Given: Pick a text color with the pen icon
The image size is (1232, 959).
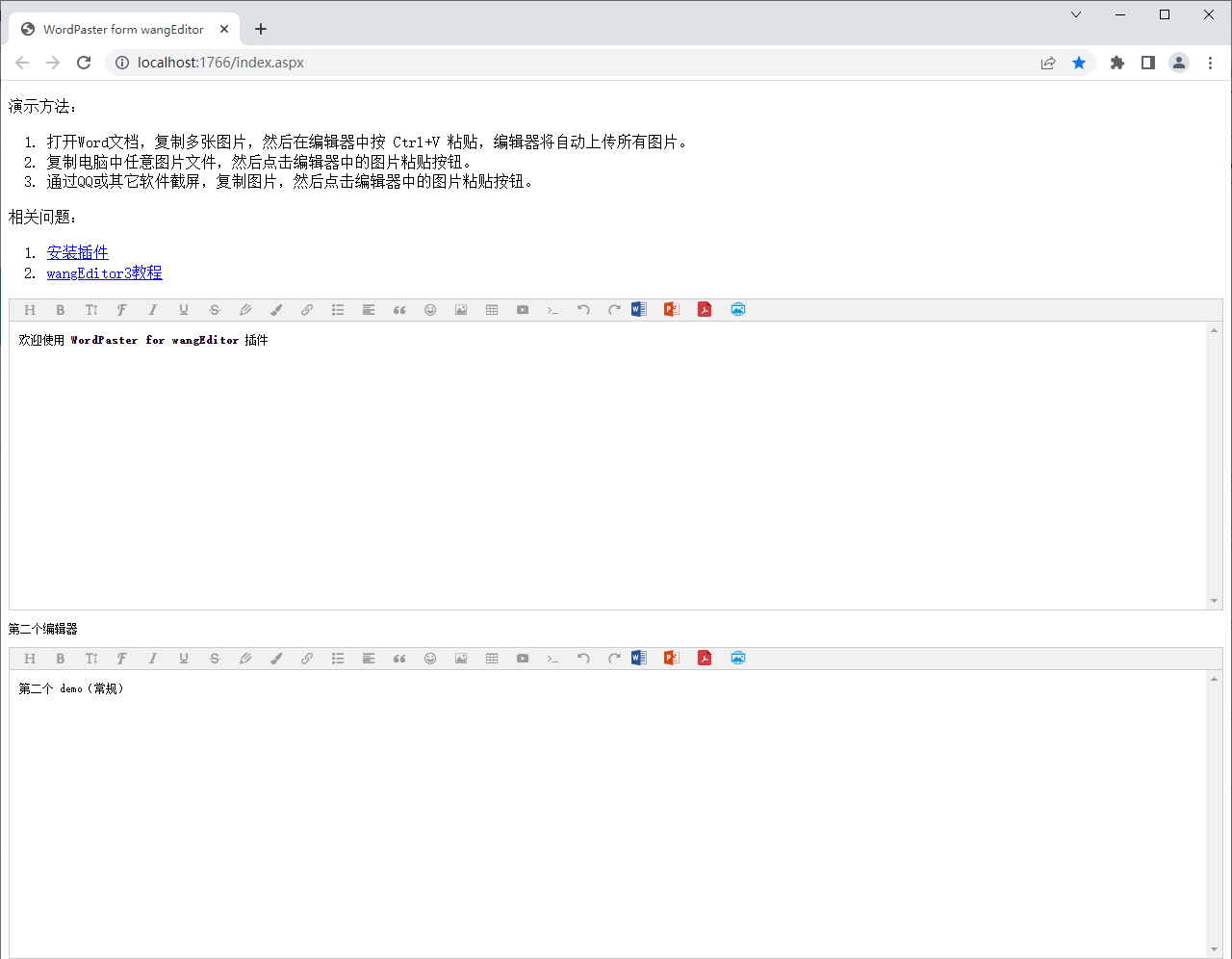Looking at the screenshot, I should (276, 309).
